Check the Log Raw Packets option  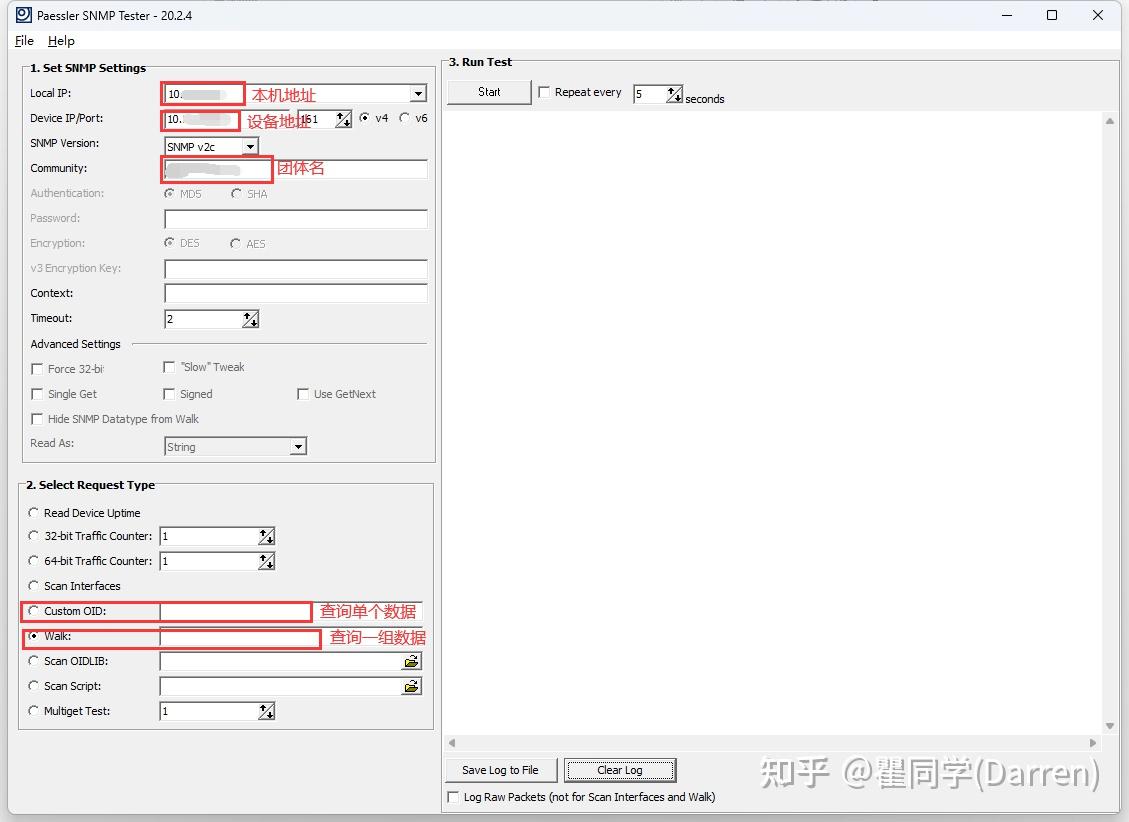pos(452,797)
